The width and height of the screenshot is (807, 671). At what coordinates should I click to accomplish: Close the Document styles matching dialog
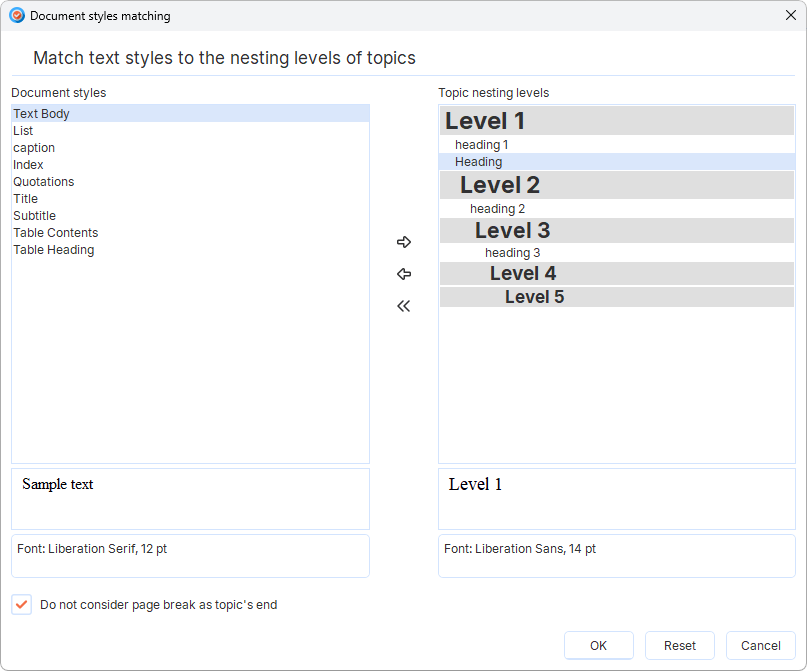pyautogui.click(x=789, y=16)
